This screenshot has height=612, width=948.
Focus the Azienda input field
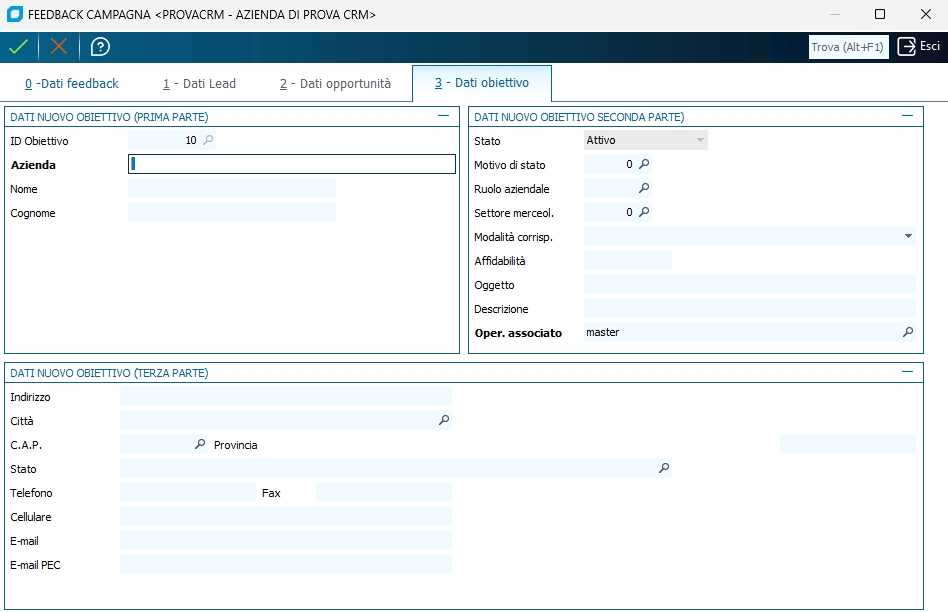coord(291,164)
